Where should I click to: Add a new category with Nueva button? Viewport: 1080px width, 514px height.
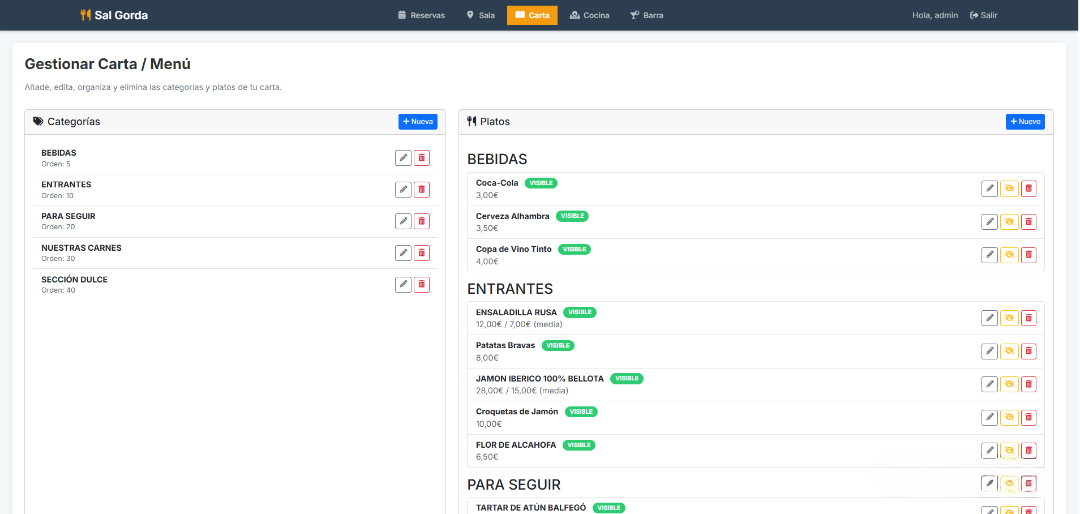(x=418, y=122)
